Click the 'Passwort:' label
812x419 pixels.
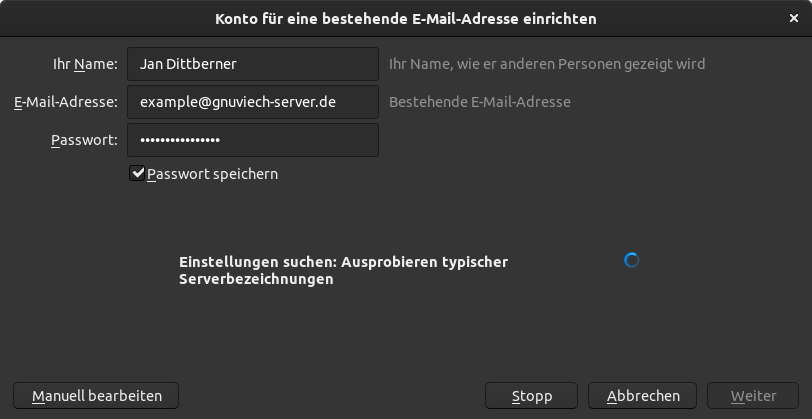click(84, 140)
